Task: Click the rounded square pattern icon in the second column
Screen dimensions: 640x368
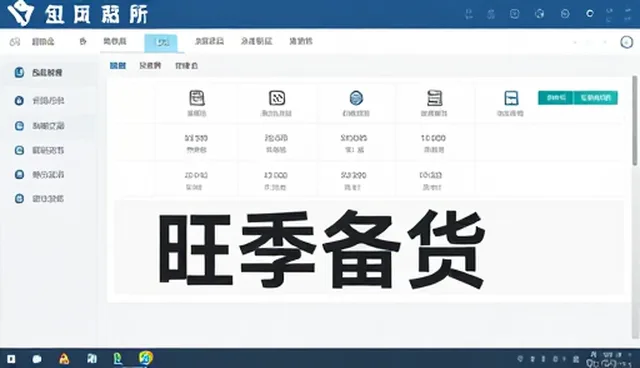Action: 277,98
